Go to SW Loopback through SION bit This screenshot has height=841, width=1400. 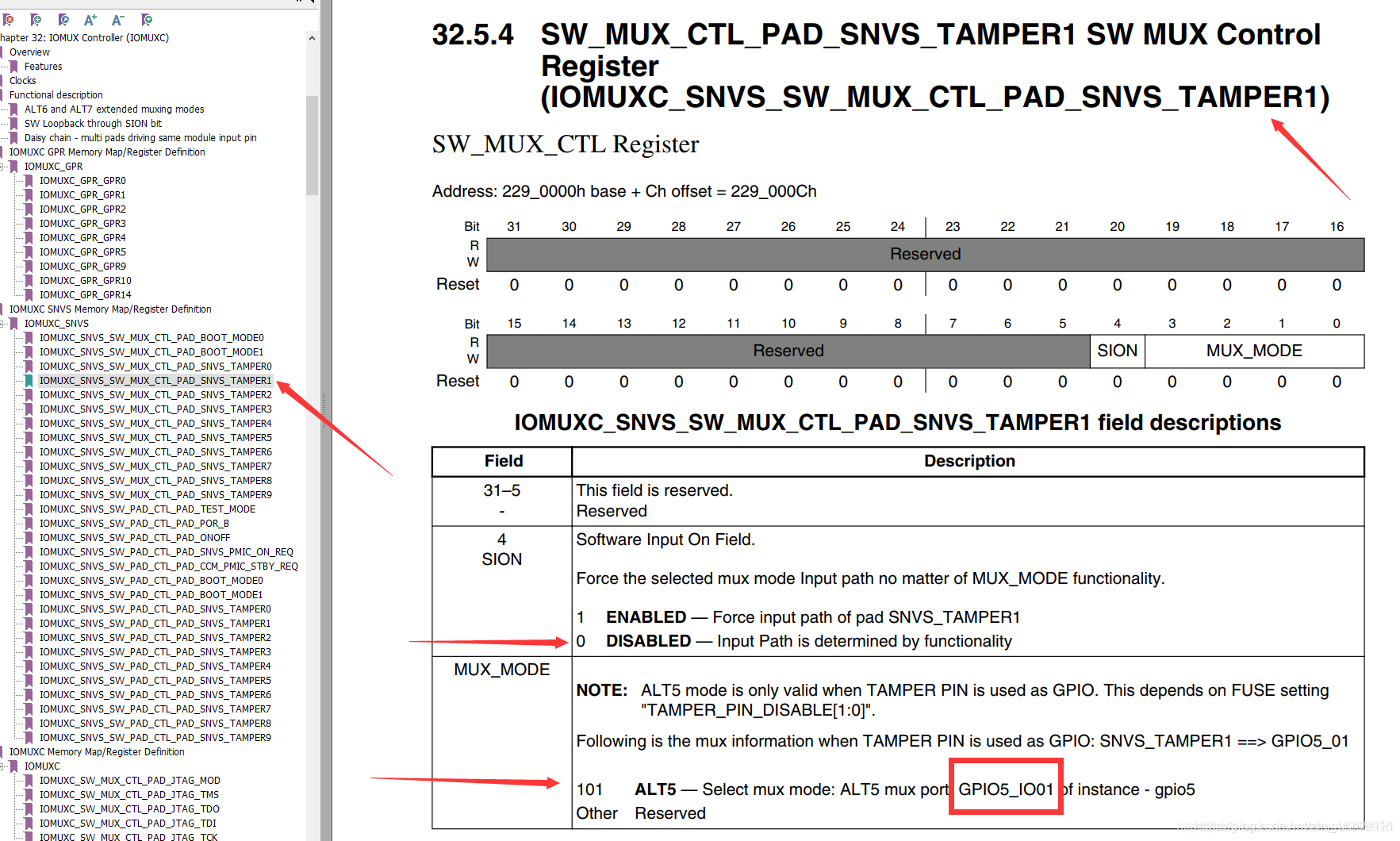pyautogui.click(x=93, y=124)
